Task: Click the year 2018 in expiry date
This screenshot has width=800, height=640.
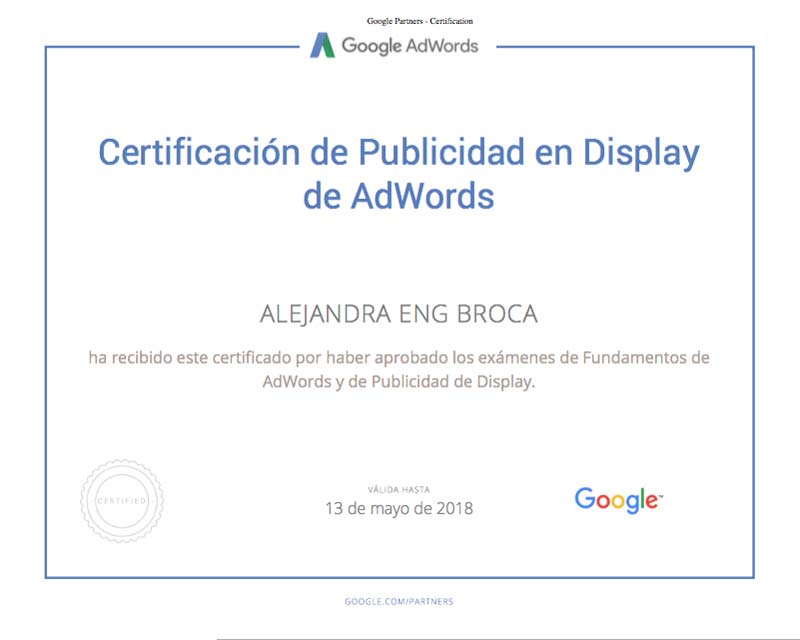Action: 452,508
